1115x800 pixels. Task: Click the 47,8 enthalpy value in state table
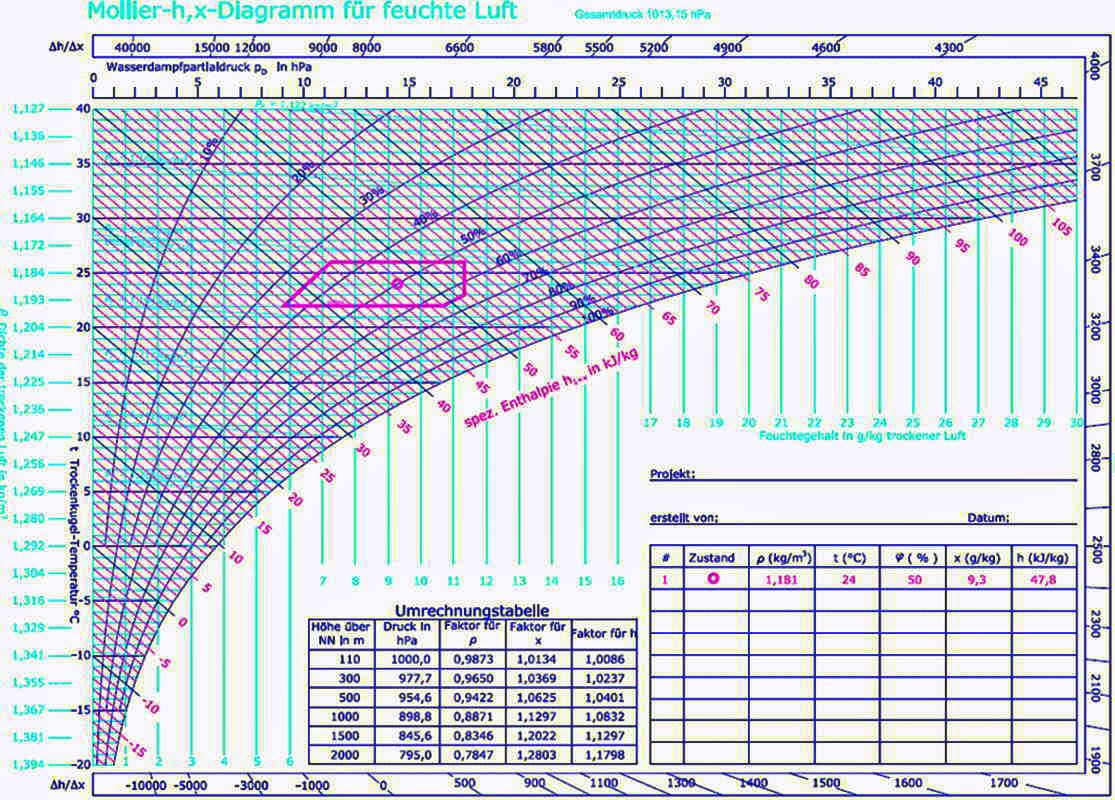pos(1043,580)
